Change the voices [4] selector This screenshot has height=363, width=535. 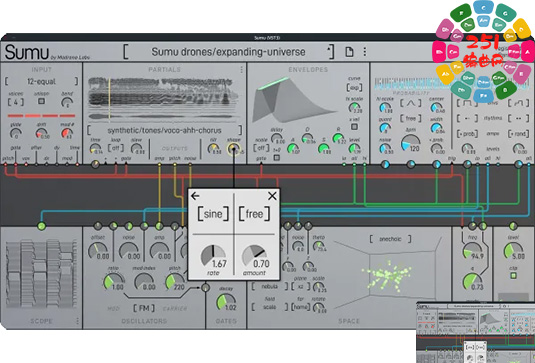point(16,102)
